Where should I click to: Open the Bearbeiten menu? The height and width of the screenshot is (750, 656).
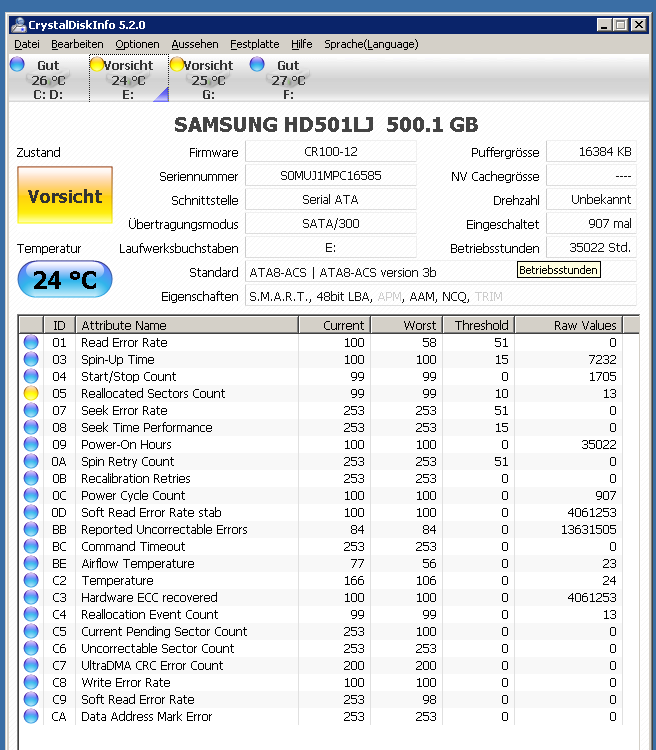click(77, 44)
